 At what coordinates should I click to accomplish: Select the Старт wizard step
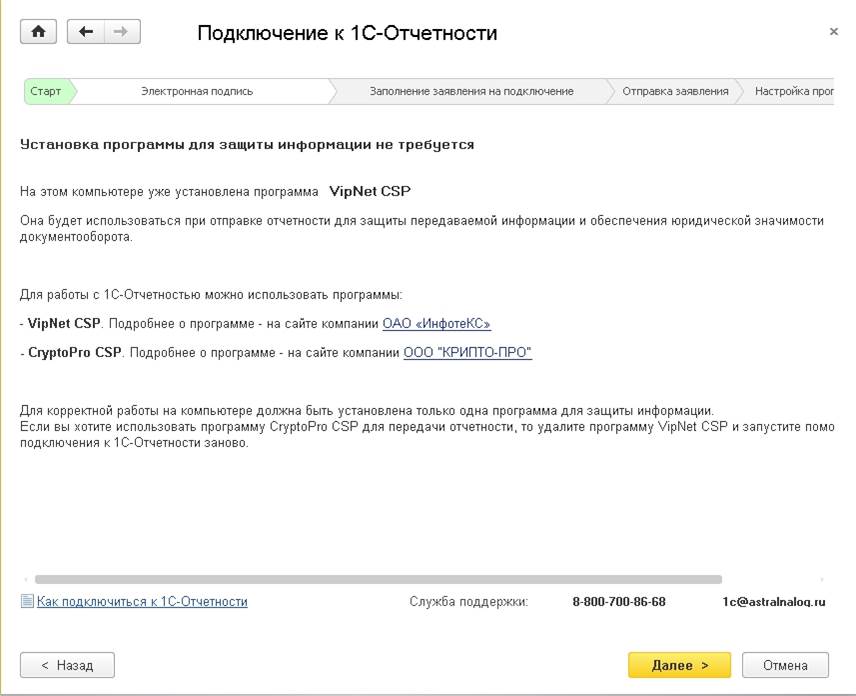(x=46, y=91)
